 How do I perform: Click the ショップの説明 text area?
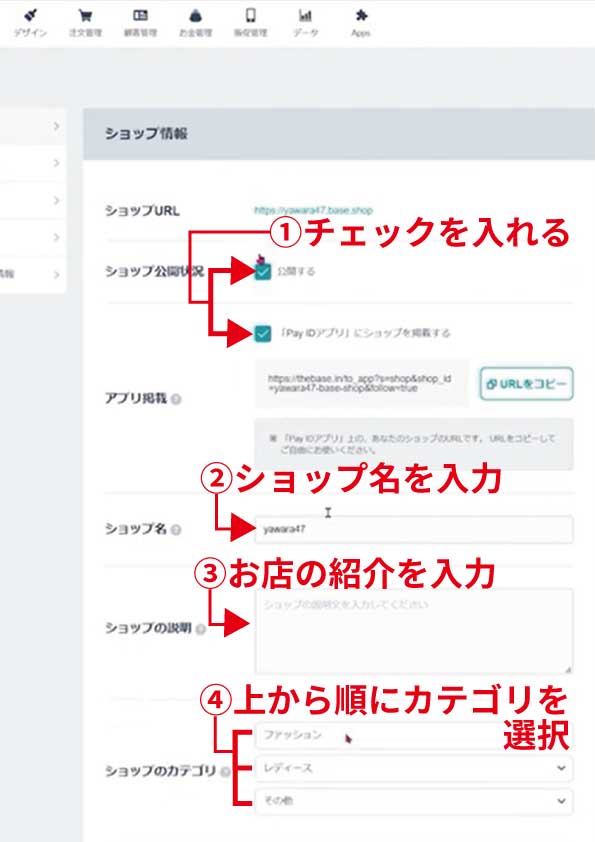tap(413, 632)
